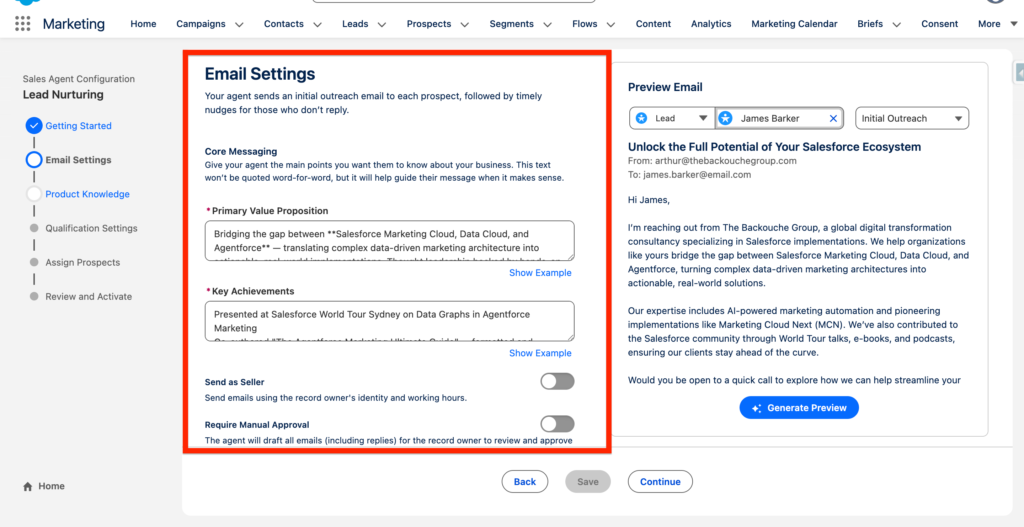Click the James Barker record icon
The height and width of the screenshot is (527, 1024).
726,119
